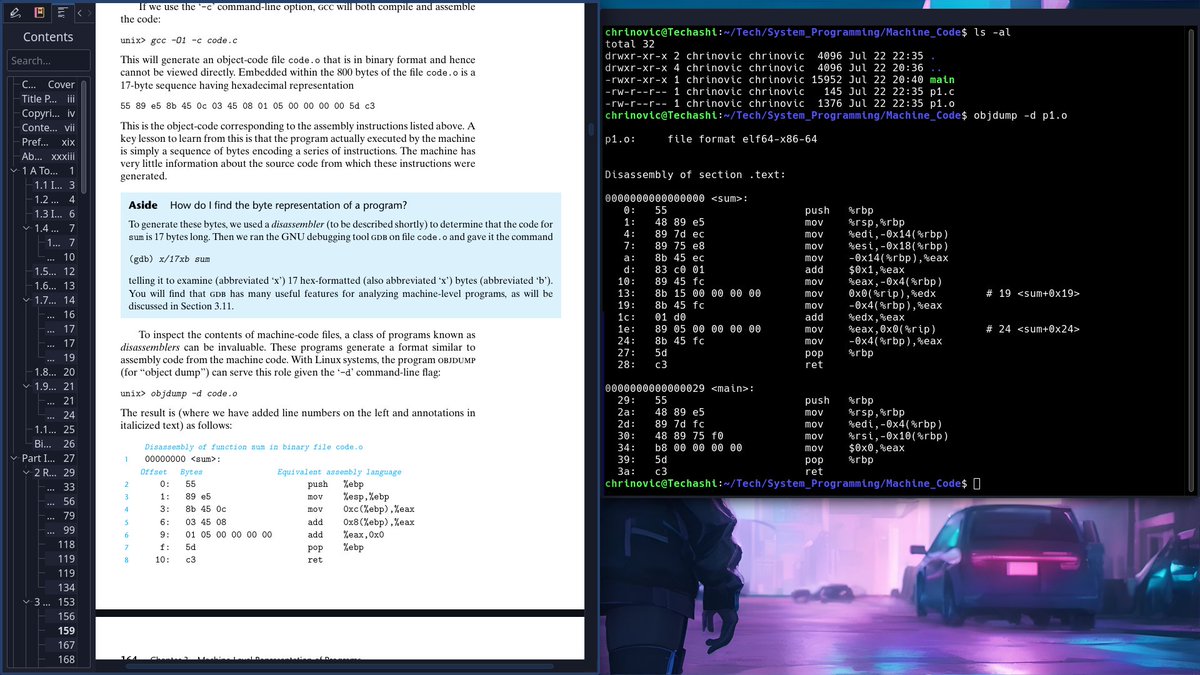Jump to section '1.5... 12'
The width and height of the screenshot is (1200, 675).
pos(55,272)
